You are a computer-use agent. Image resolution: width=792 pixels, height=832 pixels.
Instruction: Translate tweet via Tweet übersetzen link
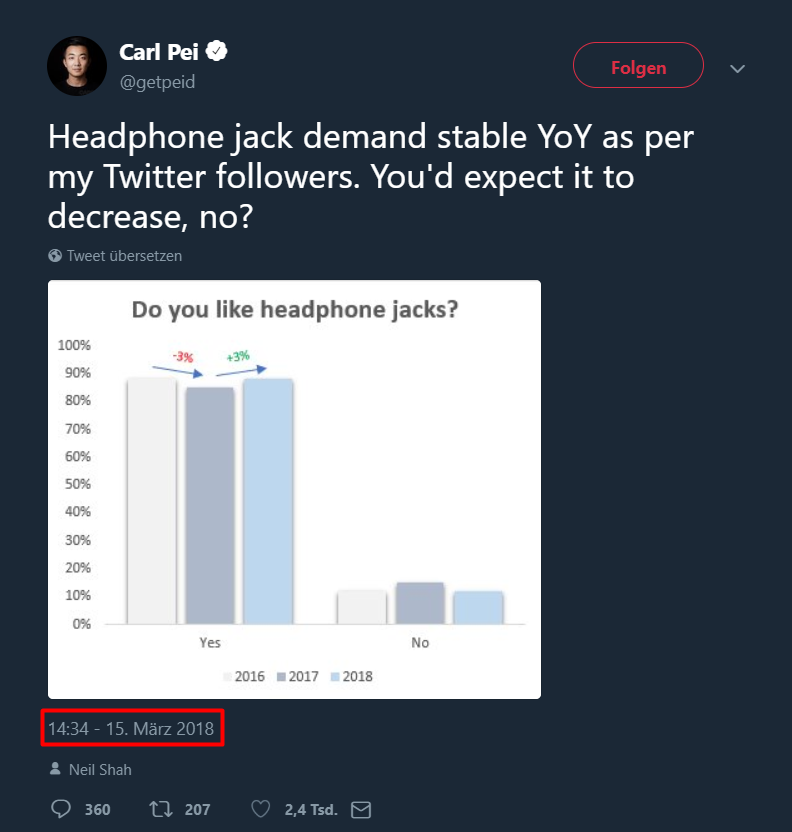click(x=124, y=256)
